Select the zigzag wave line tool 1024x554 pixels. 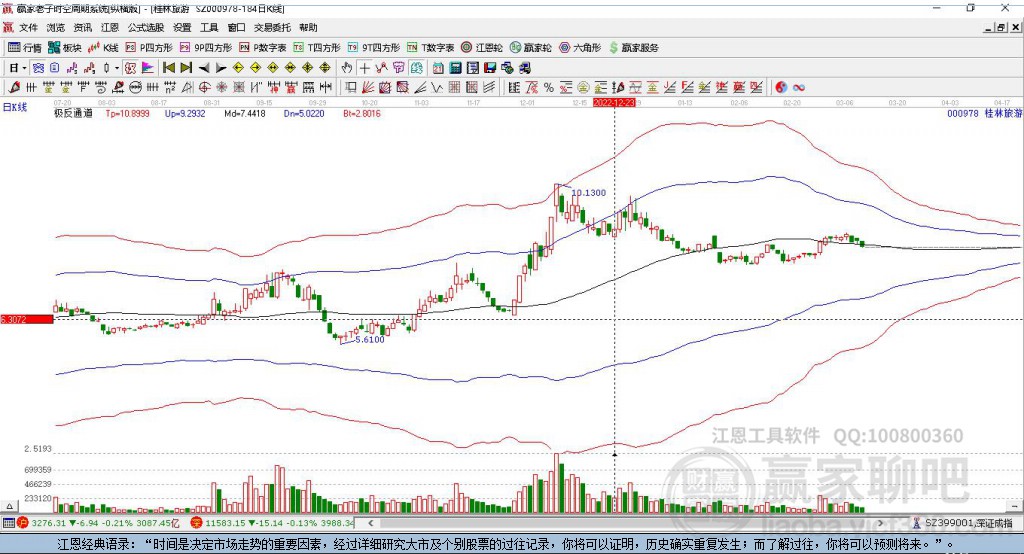(438, 87)
